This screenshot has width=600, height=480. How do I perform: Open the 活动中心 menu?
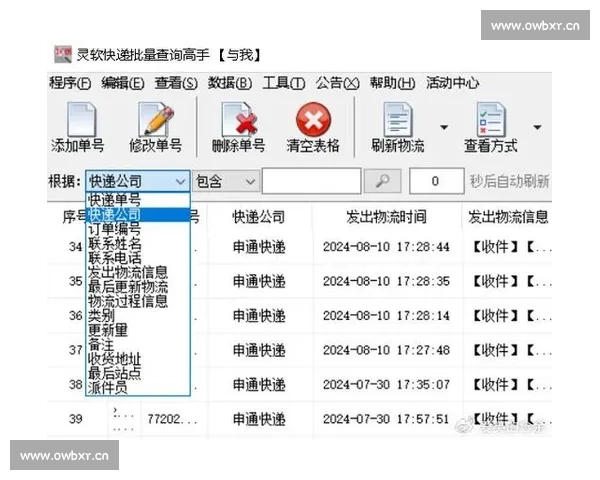(x=453, y=83)
